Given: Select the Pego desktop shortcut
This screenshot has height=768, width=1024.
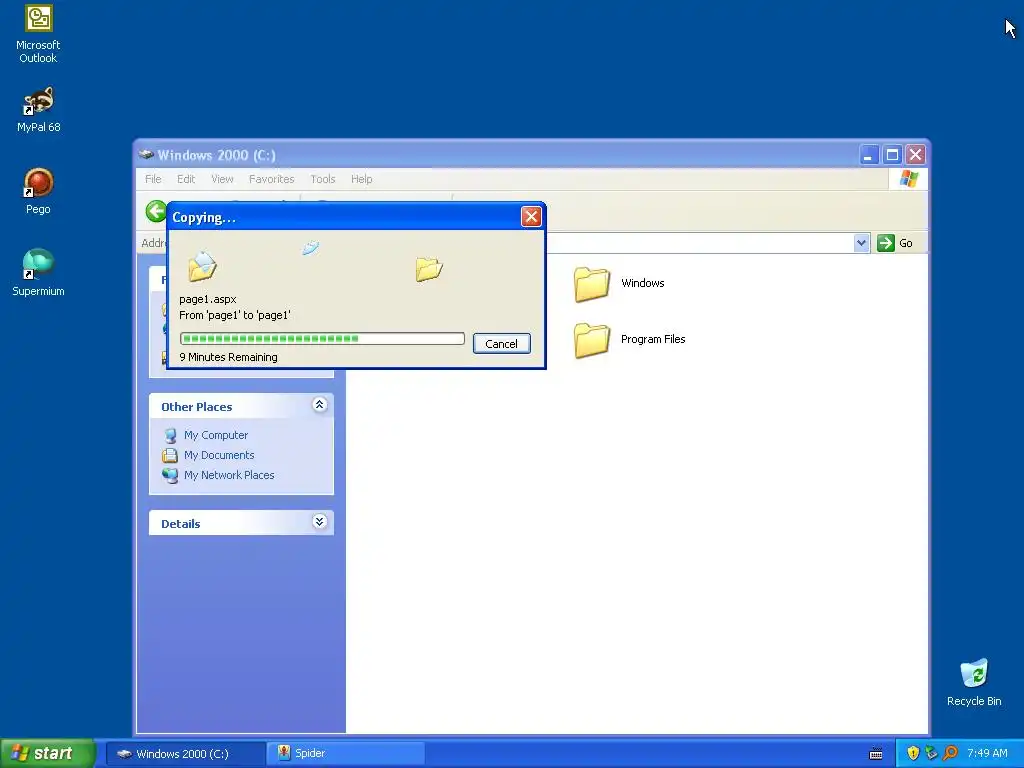Looking at the screenshot, I should (38, 191).
